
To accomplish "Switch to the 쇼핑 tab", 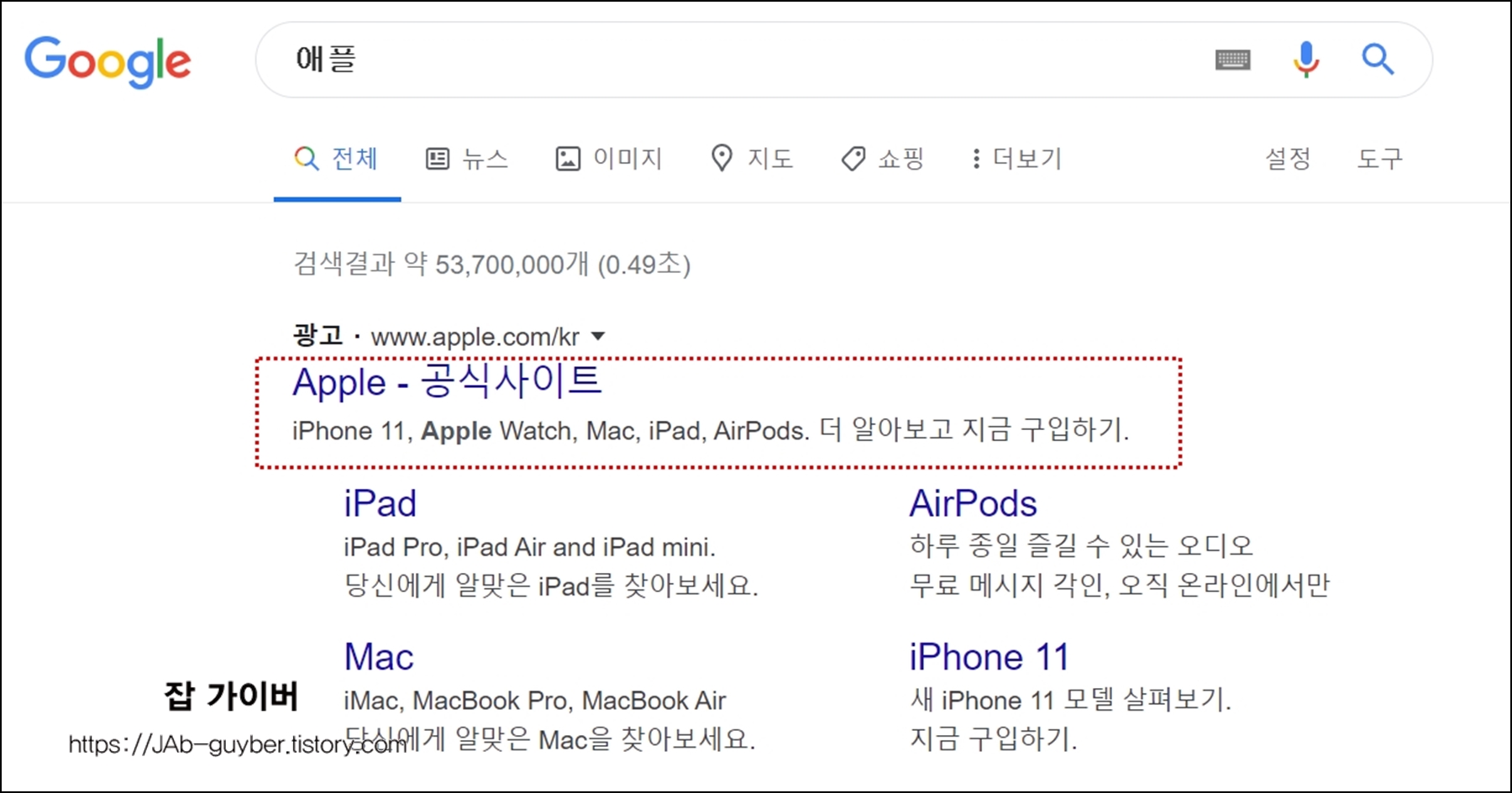I will click(x=883, y=158).
